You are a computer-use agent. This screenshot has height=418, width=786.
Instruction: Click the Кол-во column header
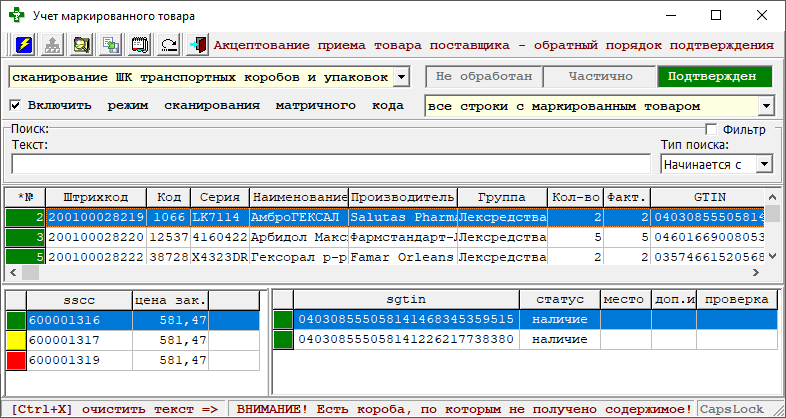tap(575, 197)
